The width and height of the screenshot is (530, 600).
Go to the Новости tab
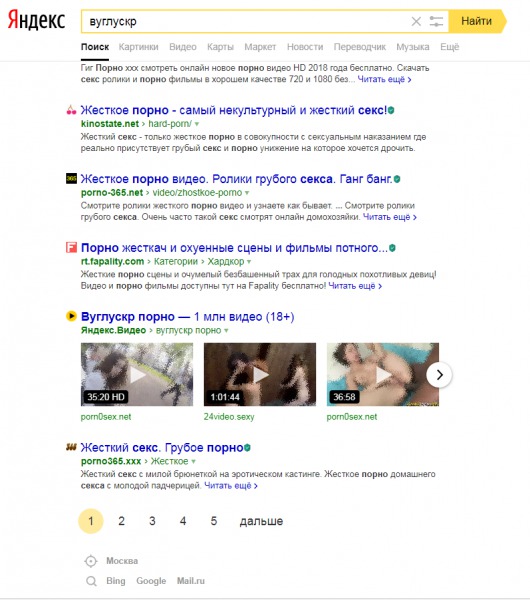pyautogui.click(x=305, y=47)
